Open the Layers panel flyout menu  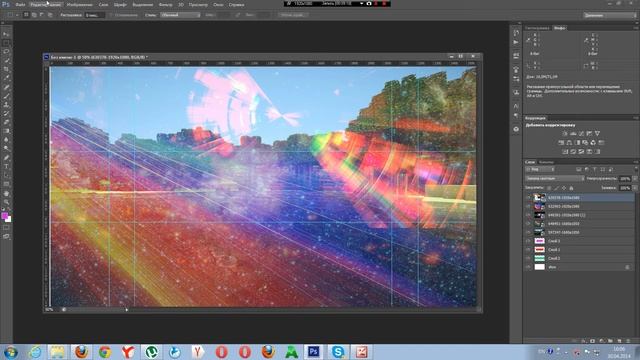pos(636,162)
